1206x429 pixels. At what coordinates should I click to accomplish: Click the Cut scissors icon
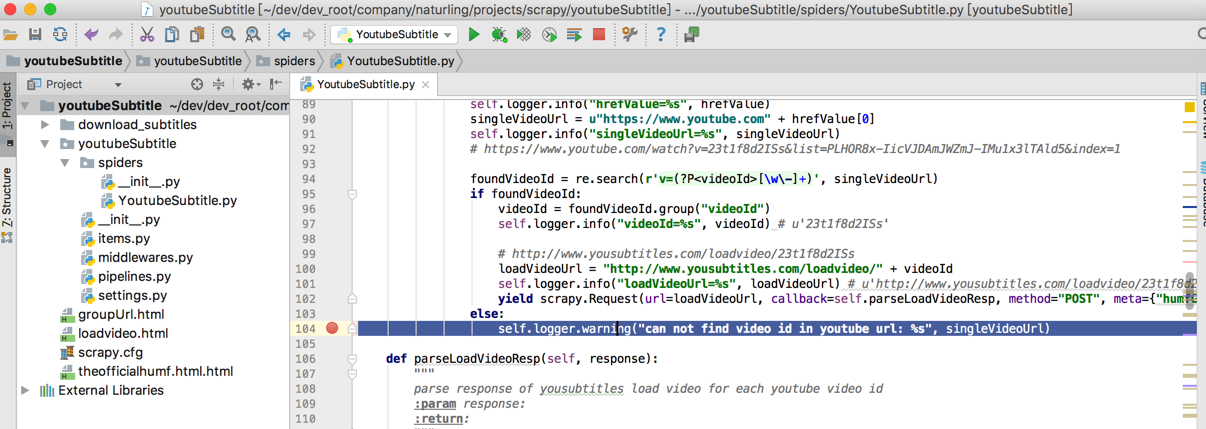[x=147, y=35]
